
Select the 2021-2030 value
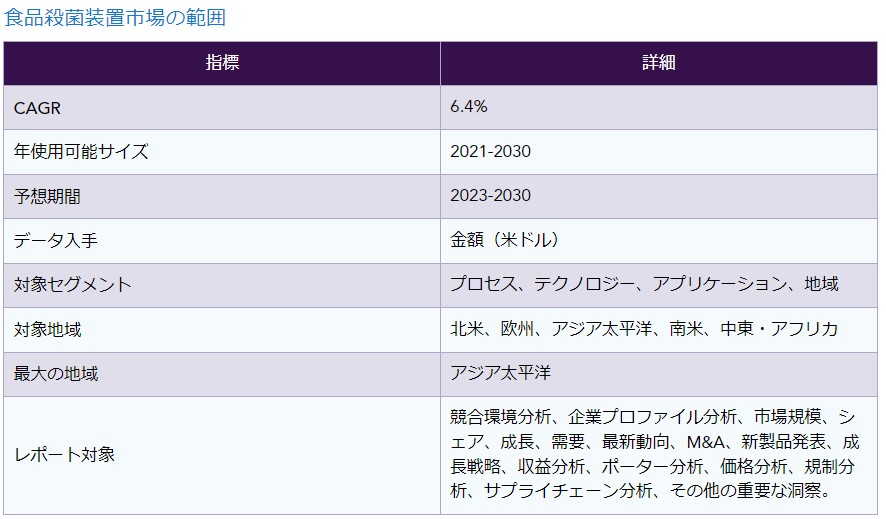[x=491, y=152]
